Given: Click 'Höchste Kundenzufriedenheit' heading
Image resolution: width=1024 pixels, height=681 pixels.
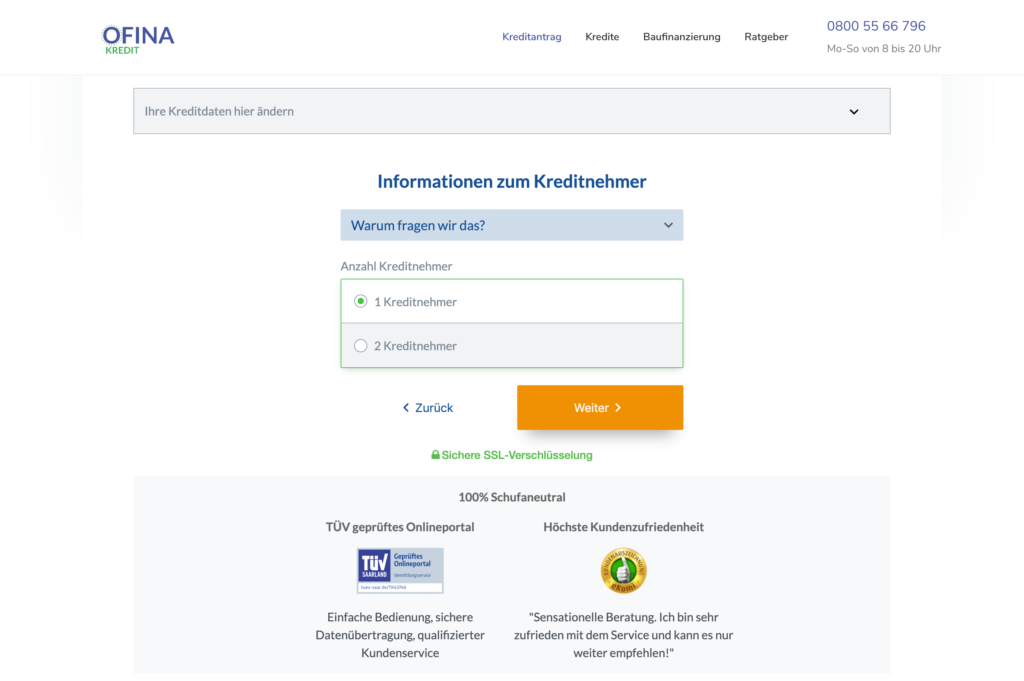Looking at the screenshot, I should (x=623, y=527).
